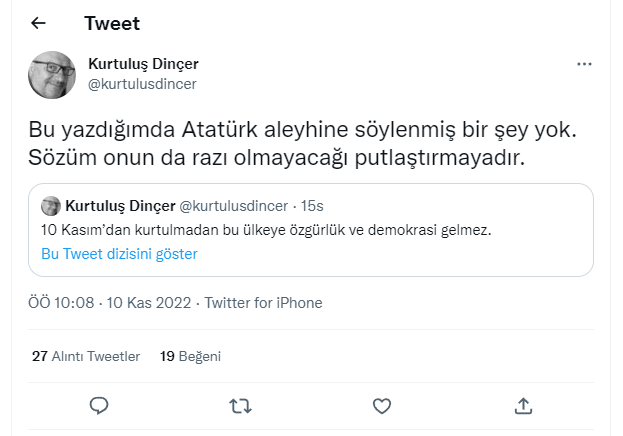The image size is (623, 436).
Task: Open the three-dot more options menu
Action: coord(585,64)
